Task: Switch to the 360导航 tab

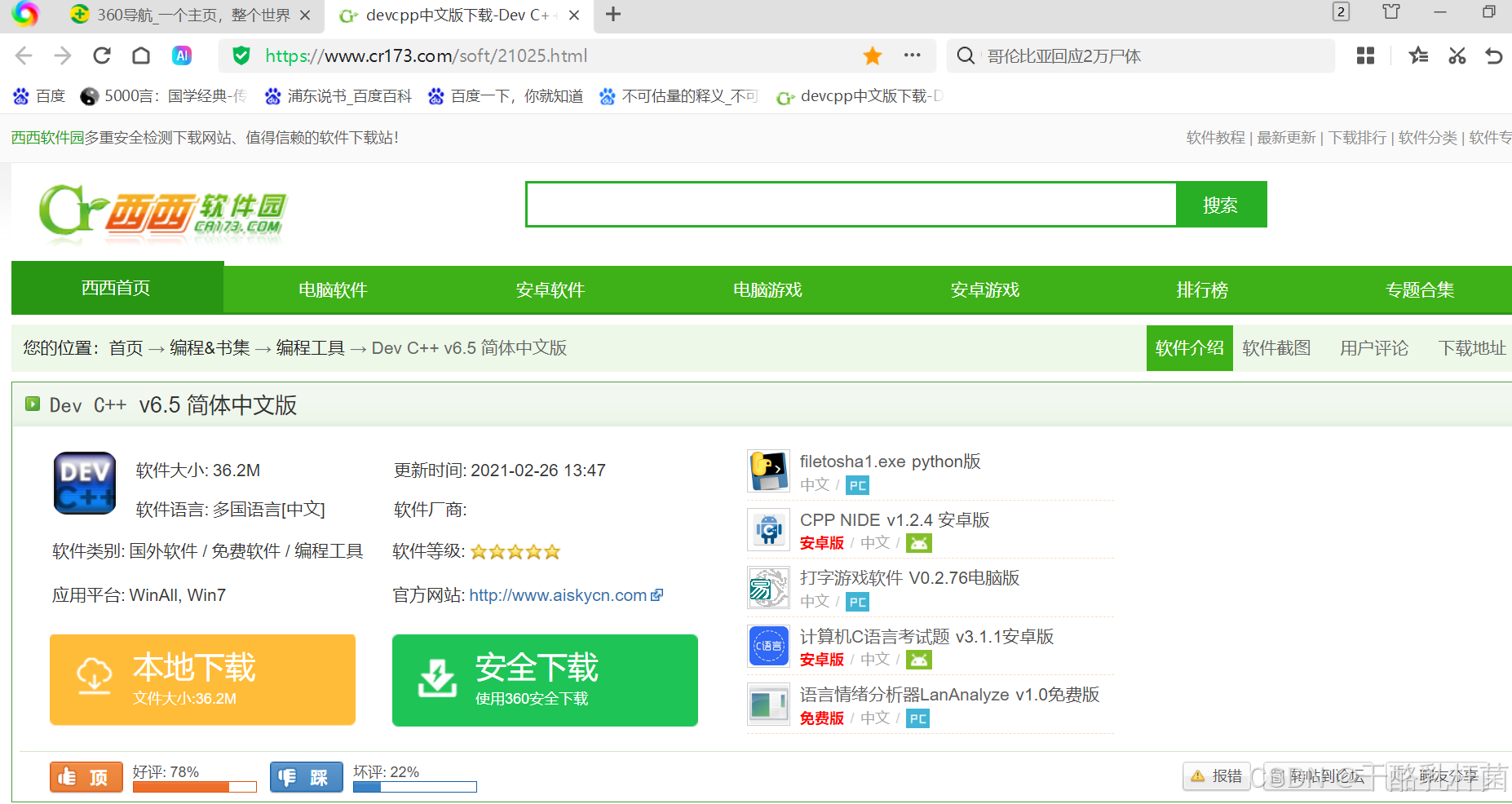Action: (x=192, y=15)
